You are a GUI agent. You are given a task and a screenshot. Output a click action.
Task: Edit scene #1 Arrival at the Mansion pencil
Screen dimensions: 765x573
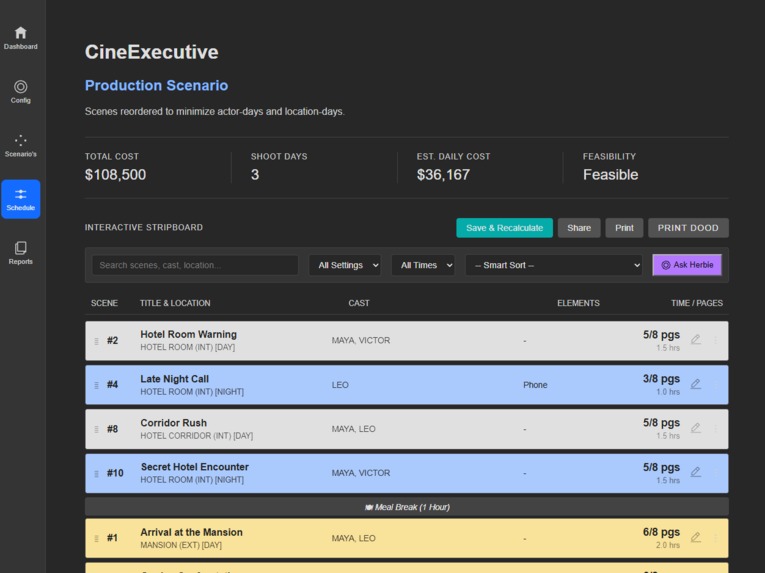tap(696, 537)
